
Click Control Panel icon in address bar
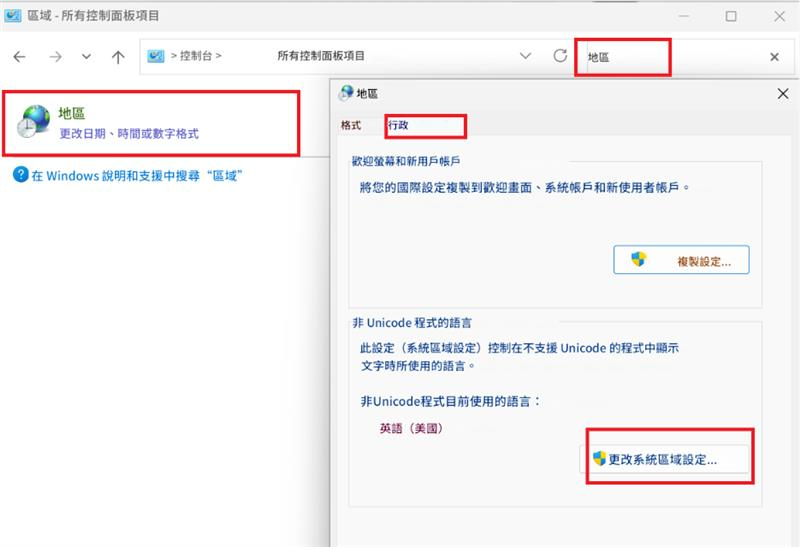(156, 56)
